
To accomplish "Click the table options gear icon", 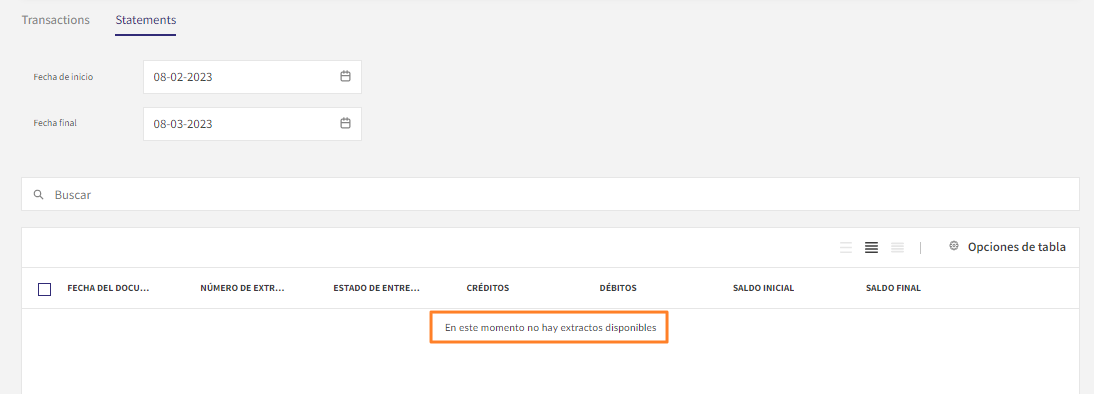I will pos(954,245).
